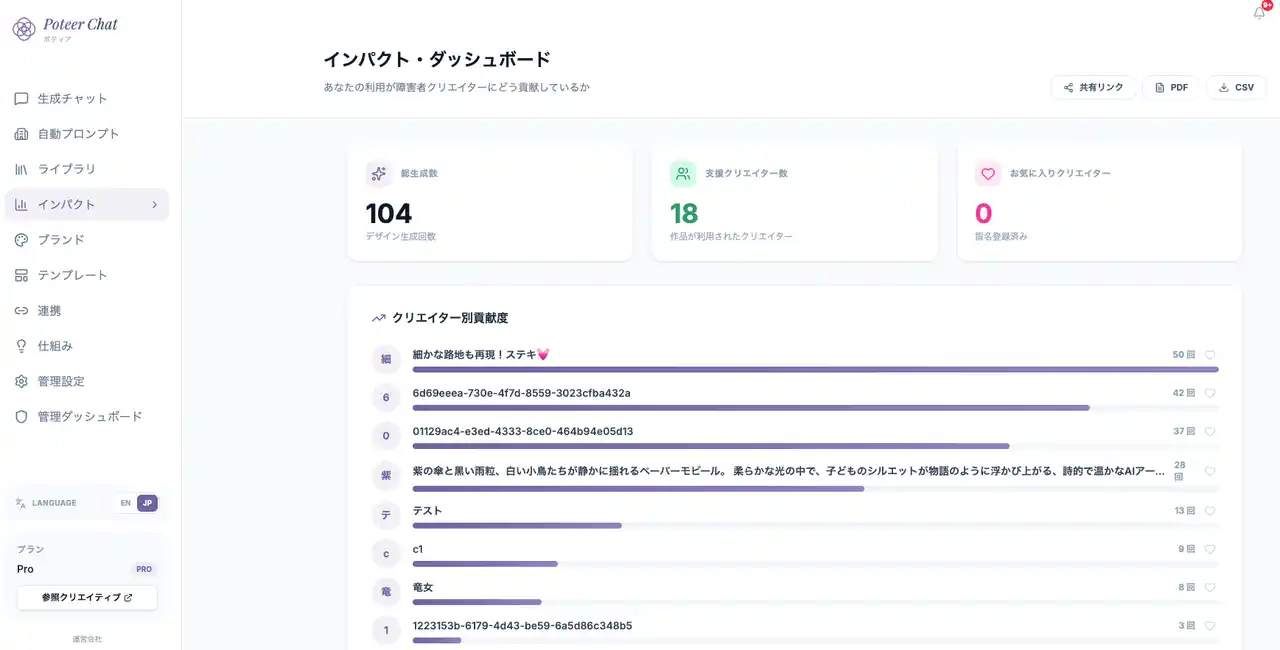This screenshot has width=1280, height=650.
Task: Expand the インパクト menu chevron
Action: (x=154, y=205)
